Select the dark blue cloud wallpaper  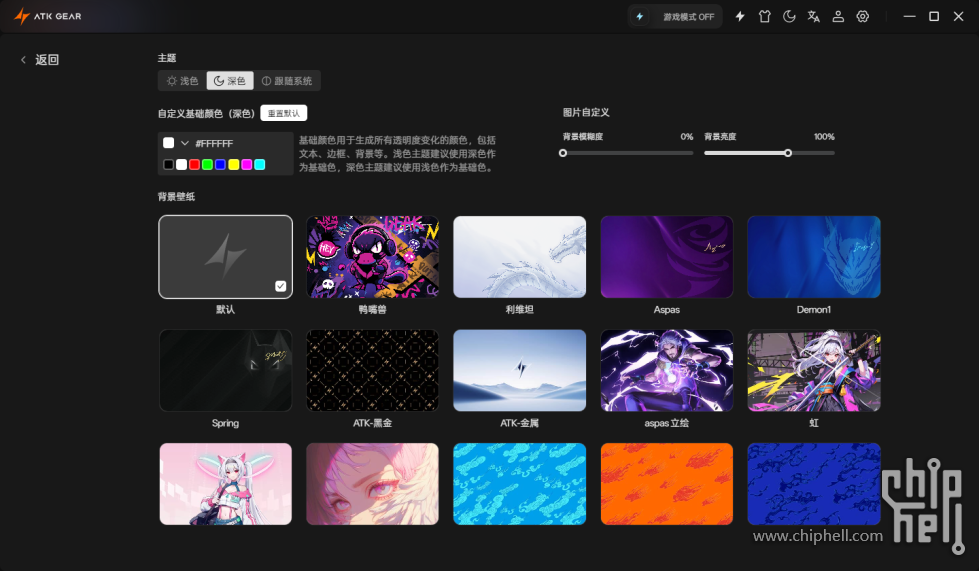[814, 484]
